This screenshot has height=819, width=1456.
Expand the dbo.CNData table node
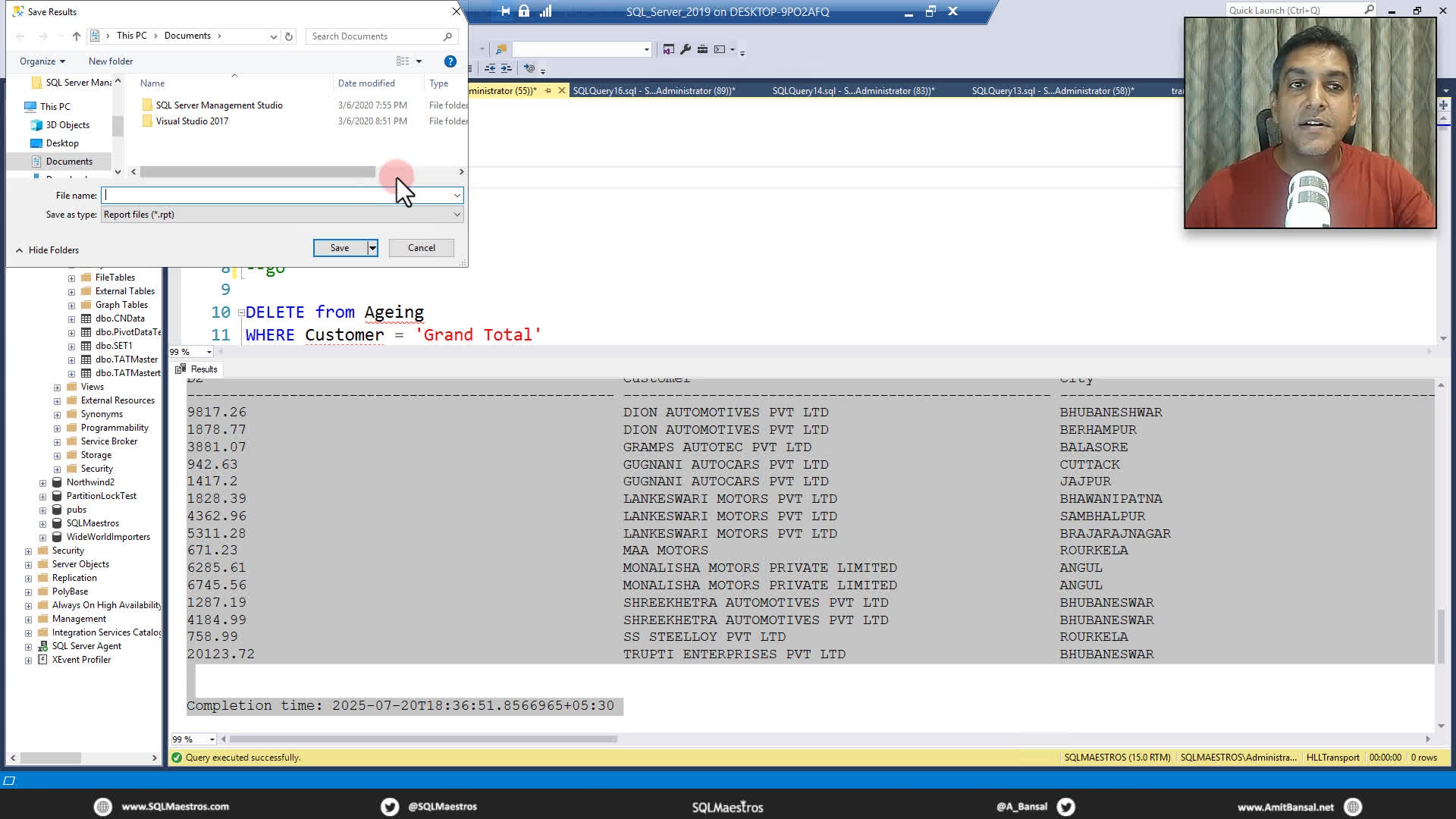click(x=71, y=319)
